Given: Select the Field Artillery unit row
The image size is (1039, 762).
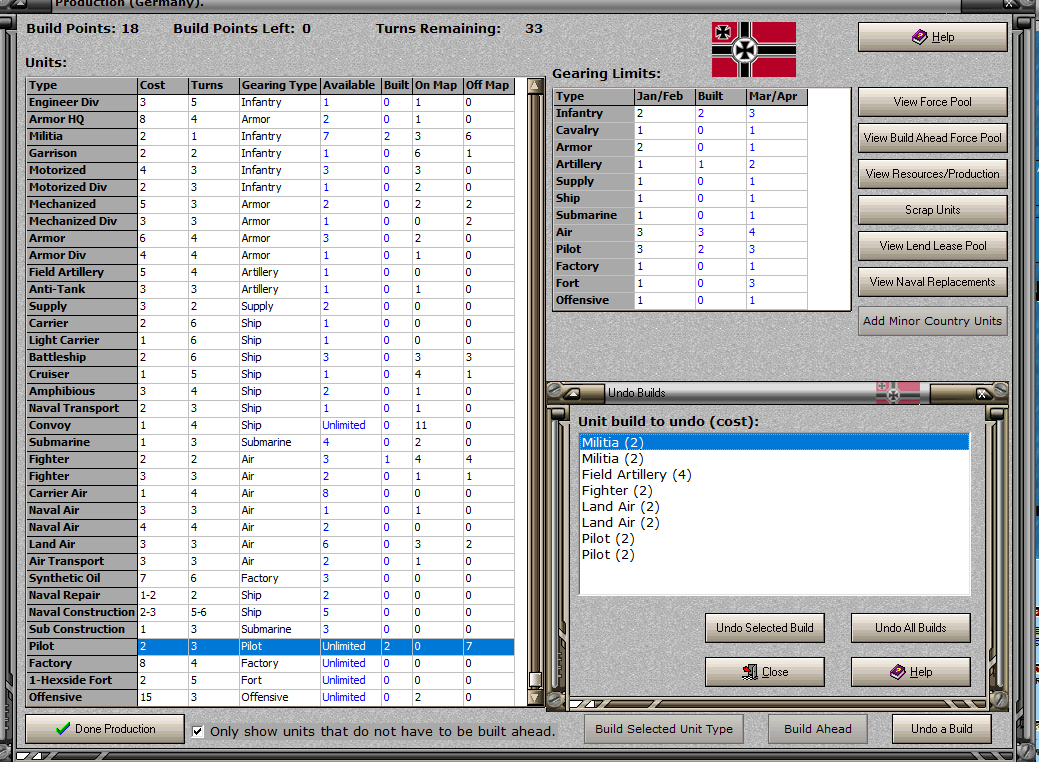Looking at the screenshot, I should click(x=270, y=272).
